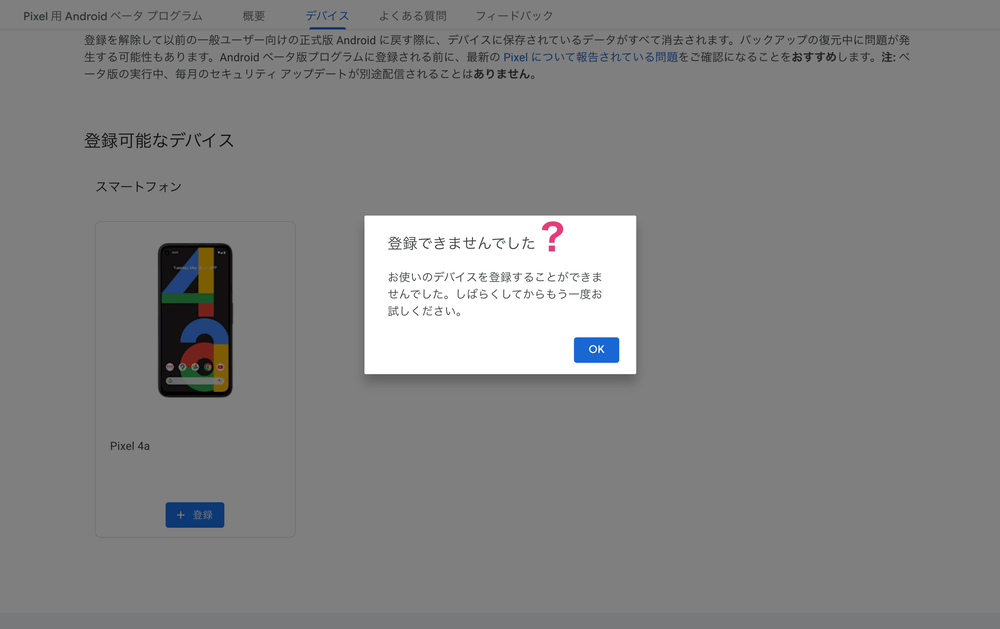Click the スマートフォン section heading

140,186
